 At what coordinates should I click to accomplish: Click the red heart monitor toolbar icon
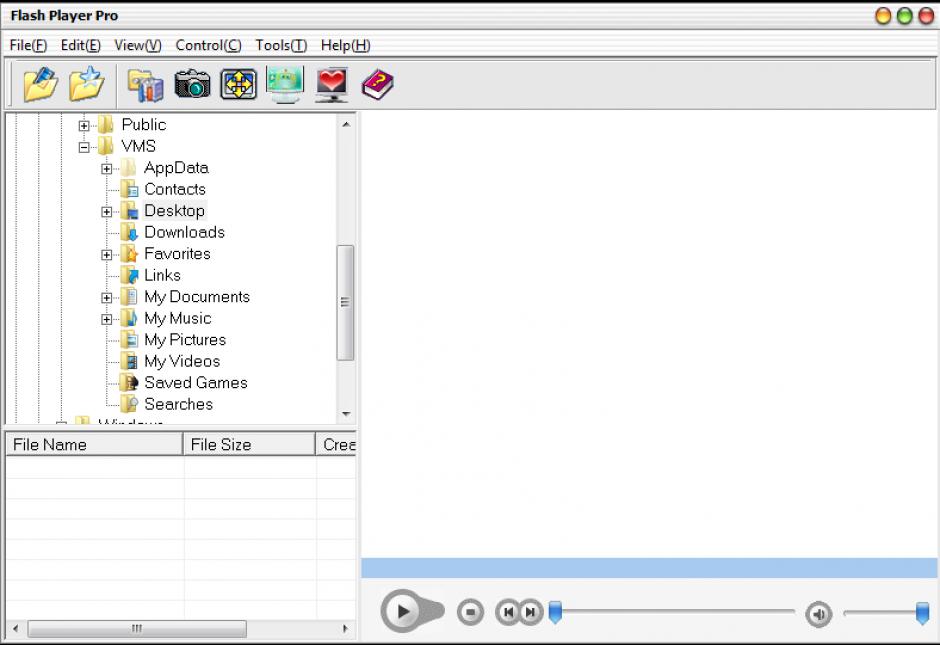point(331,85)
